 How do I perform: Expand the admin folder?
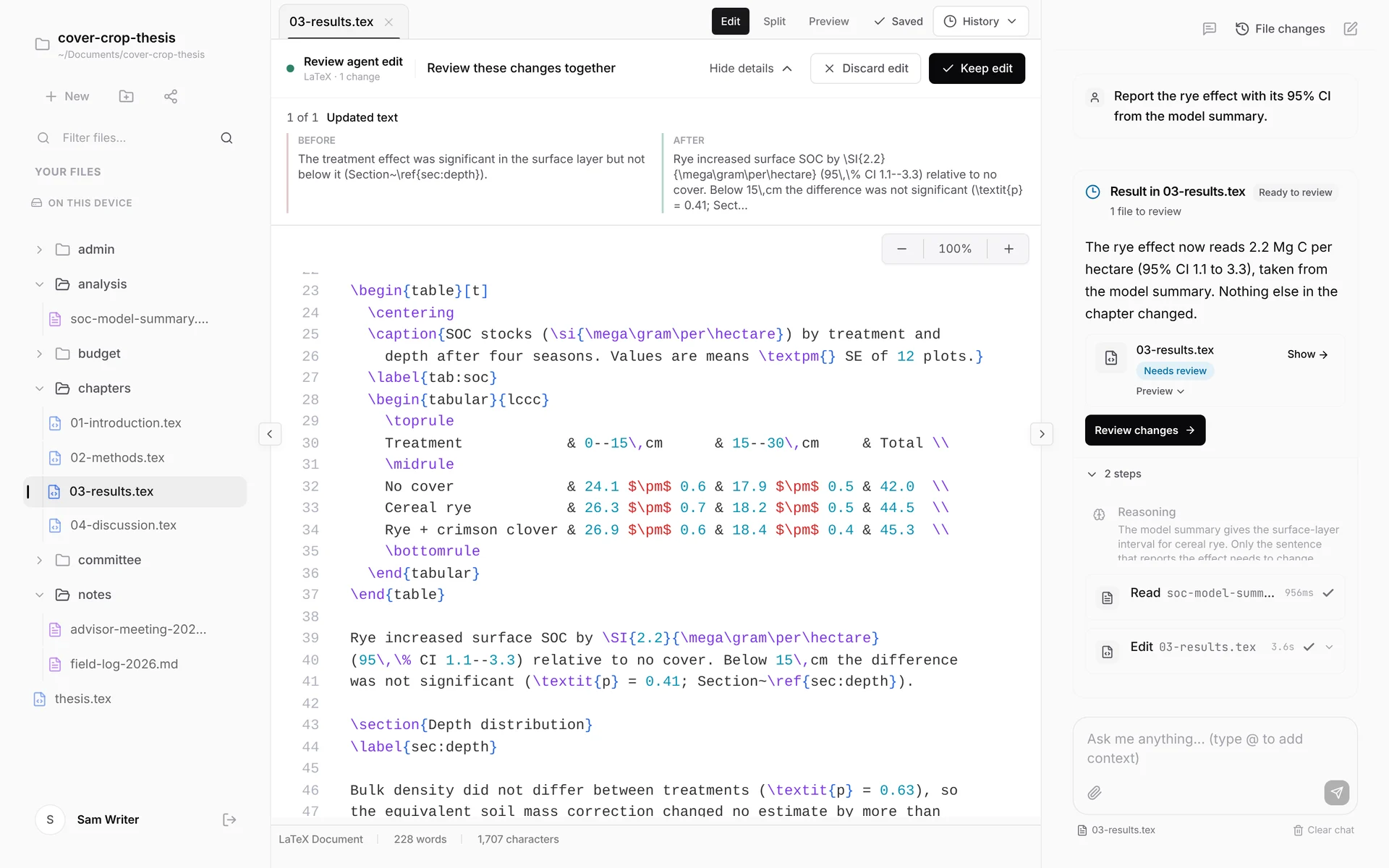[39, 250]
